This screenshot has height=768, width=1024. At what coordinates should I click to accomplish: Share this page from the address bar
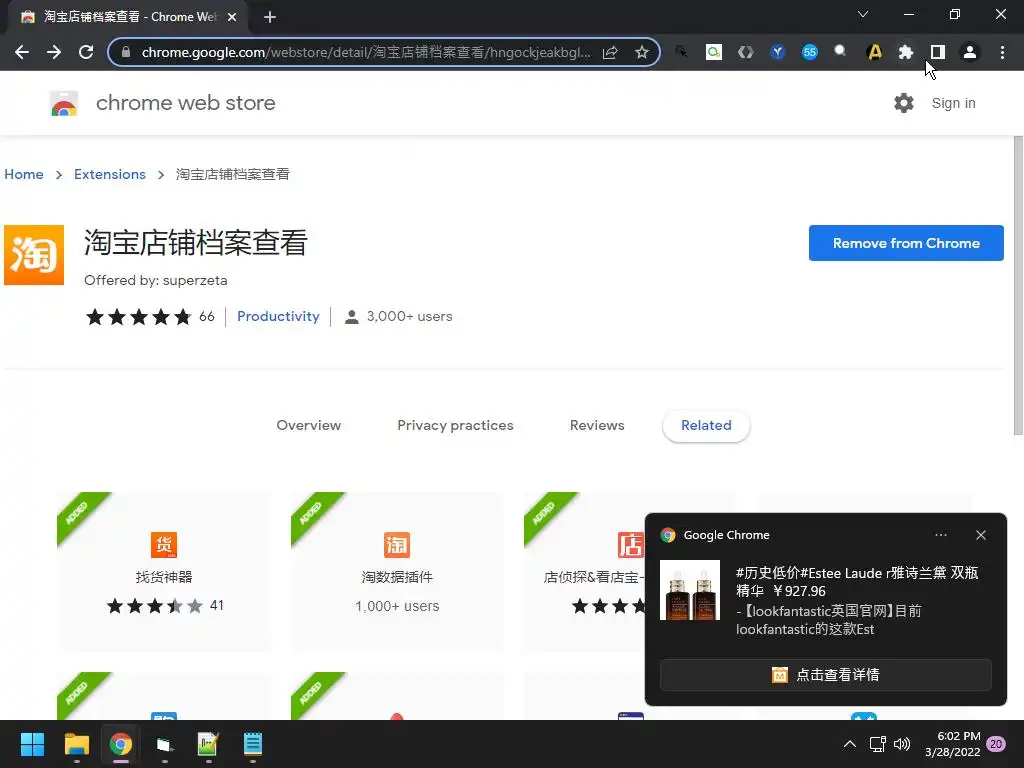click(610, 52)
